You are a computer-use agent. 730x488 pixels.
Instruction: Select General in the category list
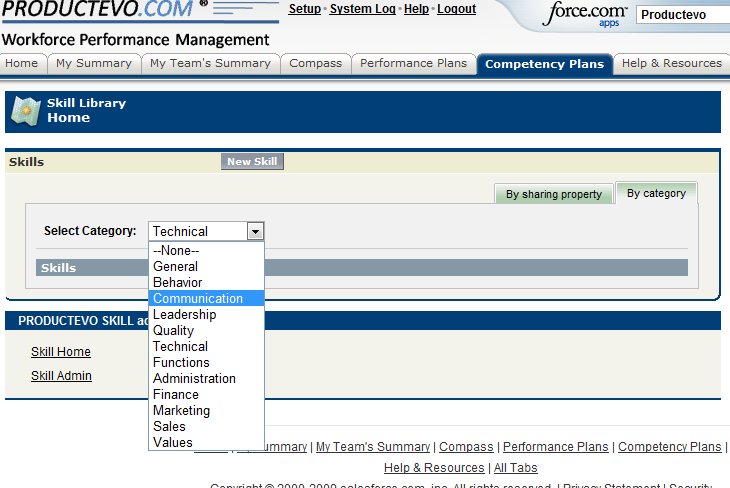pos(206,266)
